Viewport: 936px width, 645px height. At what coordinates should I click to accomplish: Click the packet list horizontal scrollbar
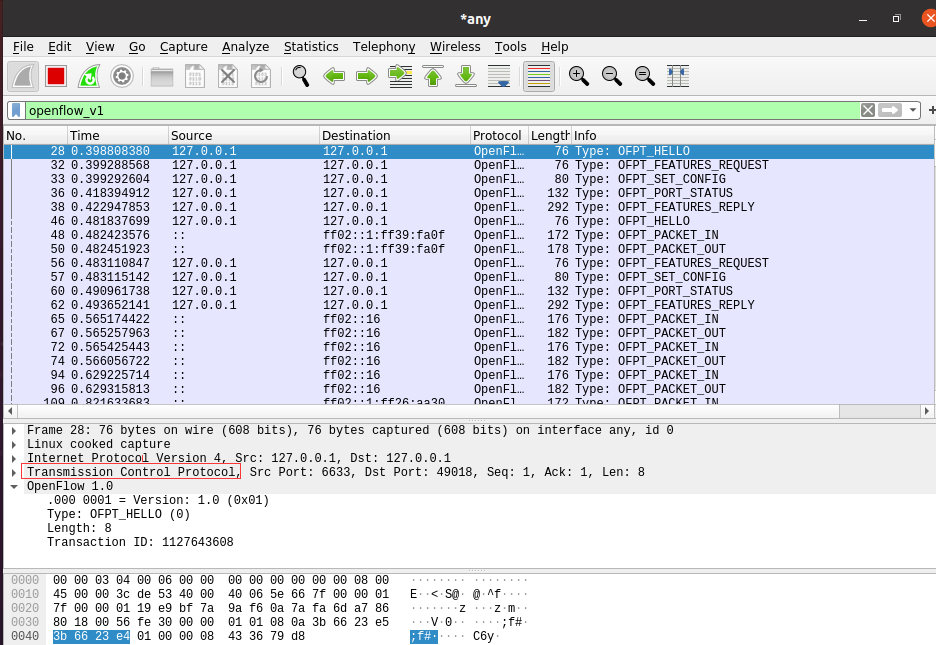coord(428,411)
